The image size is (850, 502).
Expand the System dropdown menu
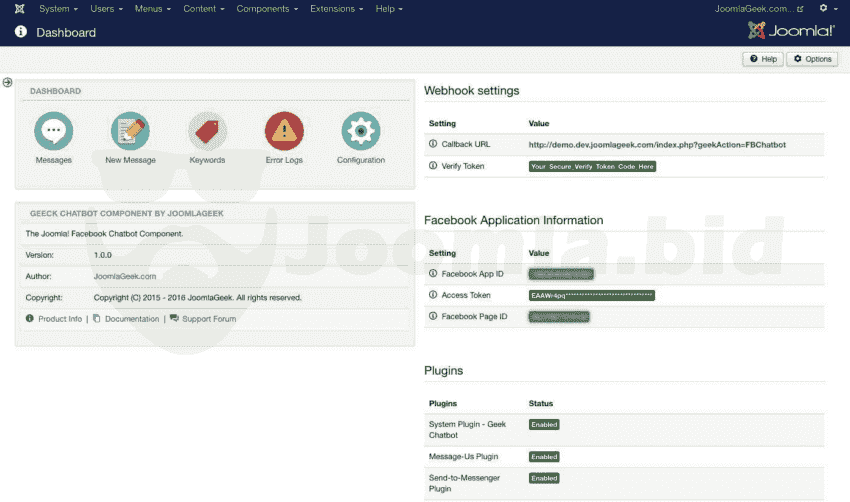click(x=58, y=9)
